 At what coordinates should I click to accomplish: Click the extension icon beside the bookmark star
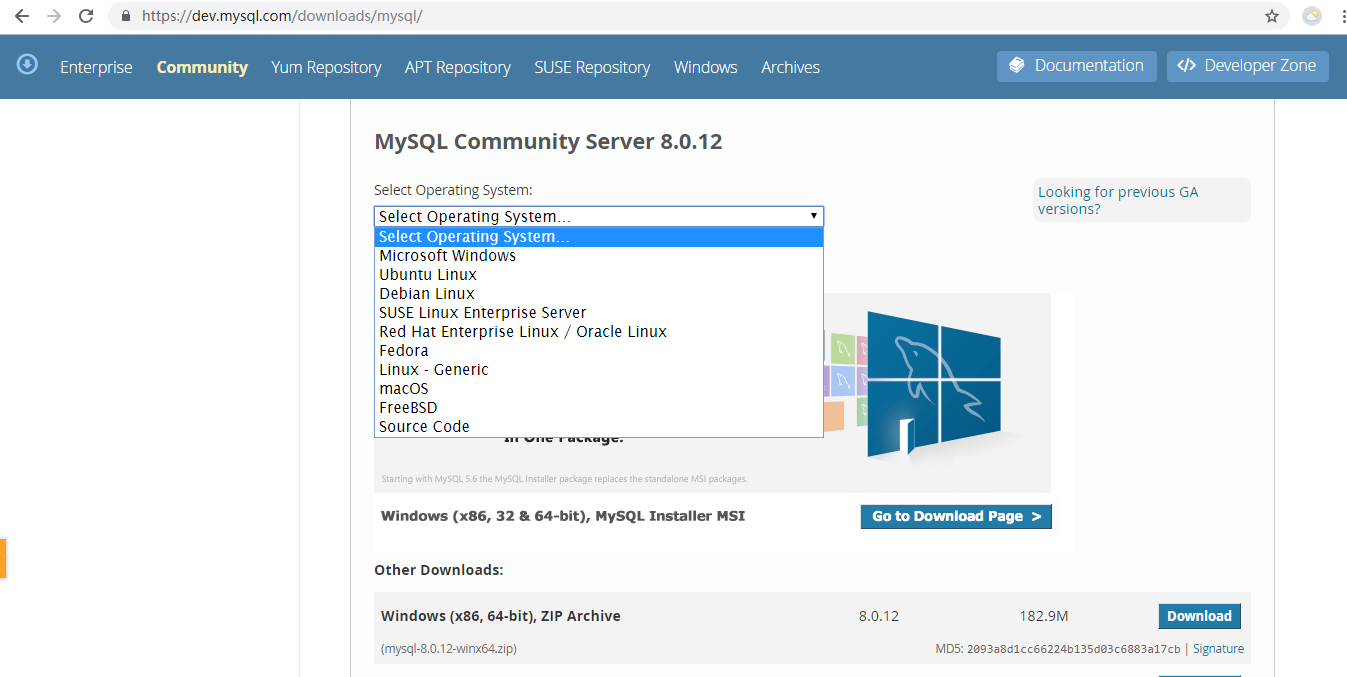(x=1312, y=16)
